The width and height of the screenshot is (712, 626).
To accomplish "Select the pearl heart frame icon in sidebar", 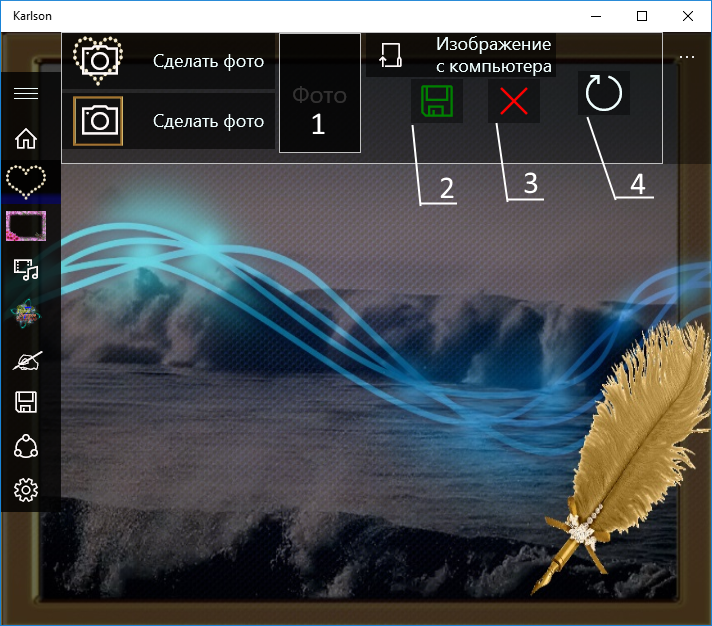I will (x=26, y=182).
